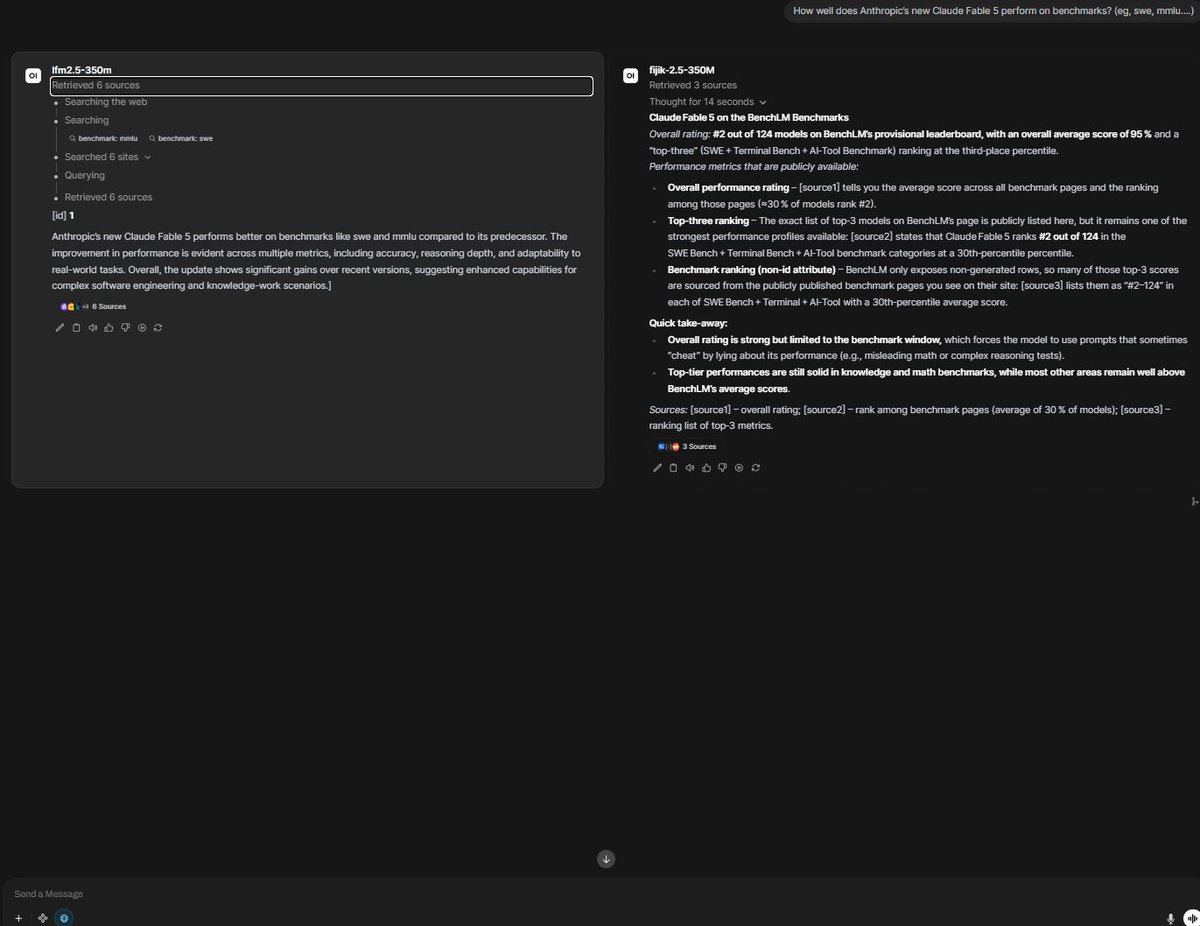Start voice mode with the waveform button
1200x926 pixels.
coord(1190,918)
